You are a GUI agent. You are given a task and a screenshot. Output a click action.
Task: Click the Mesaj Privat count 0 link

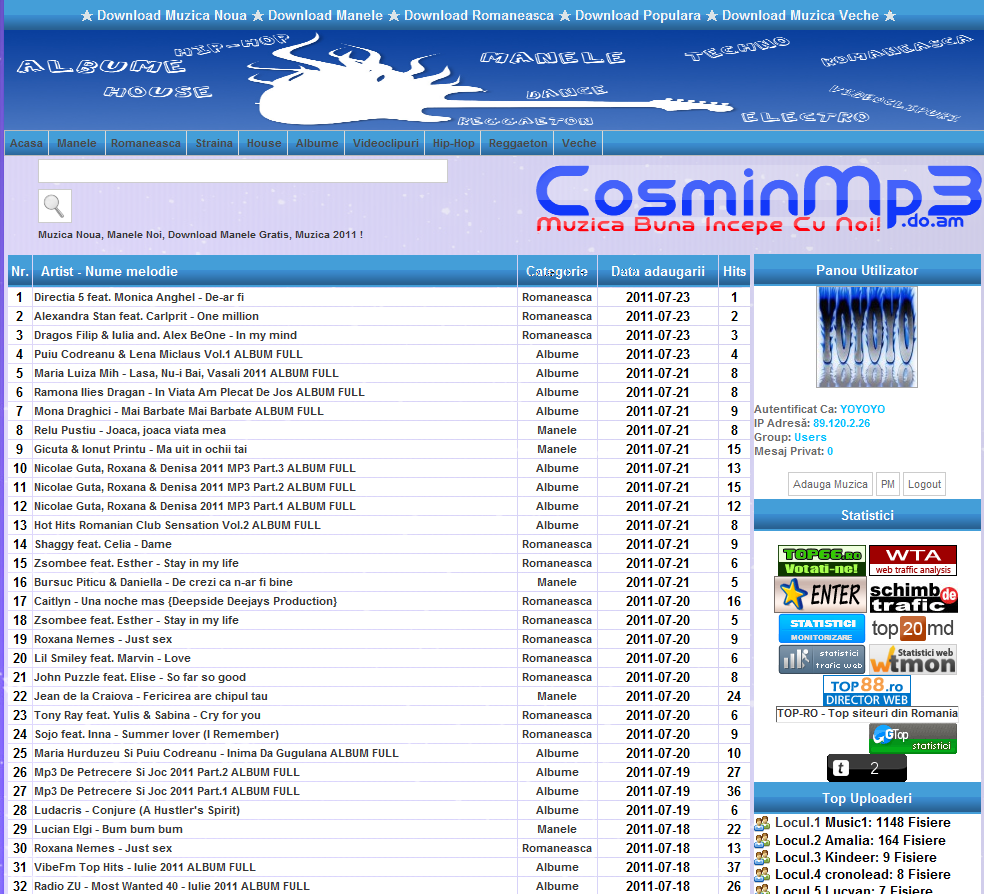[x=830, y=451]
